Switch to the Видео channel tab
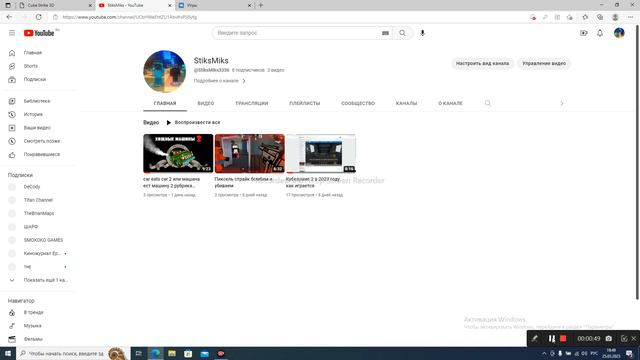 (x=206, y=103)
